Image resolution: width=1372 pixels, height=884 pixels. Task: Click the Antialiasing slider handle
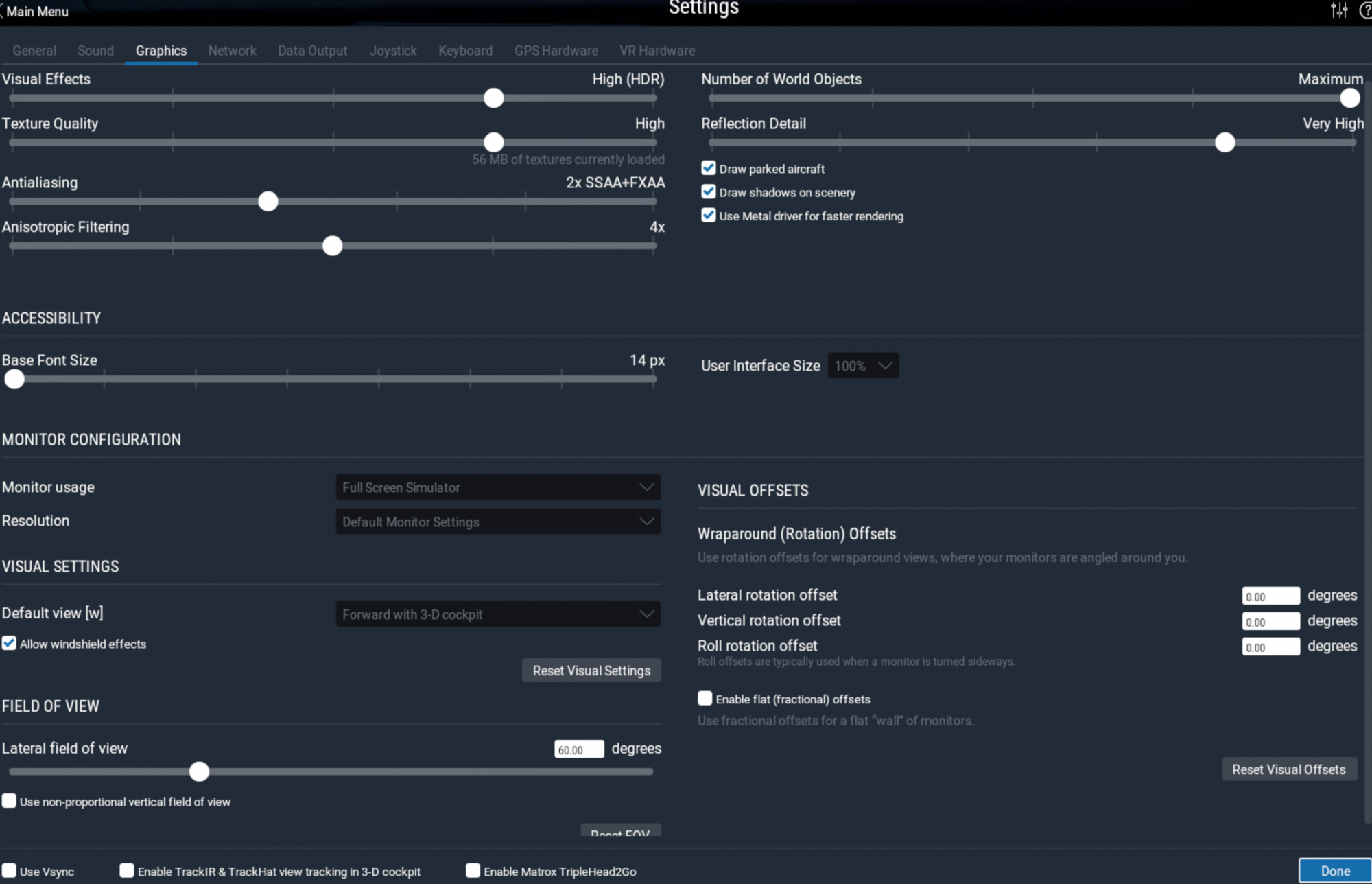coord(268,201)
